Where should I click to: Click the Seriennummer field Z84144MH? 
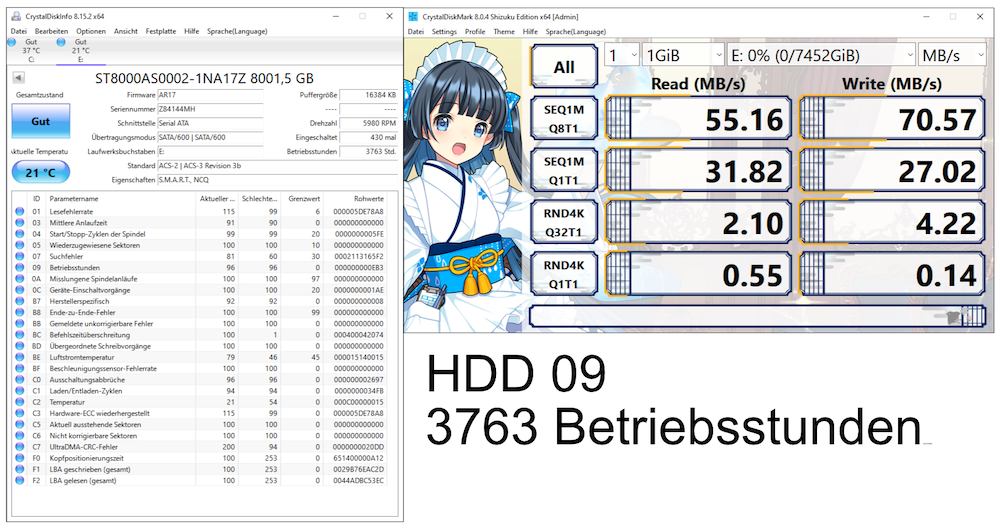(x=210, y=109)
